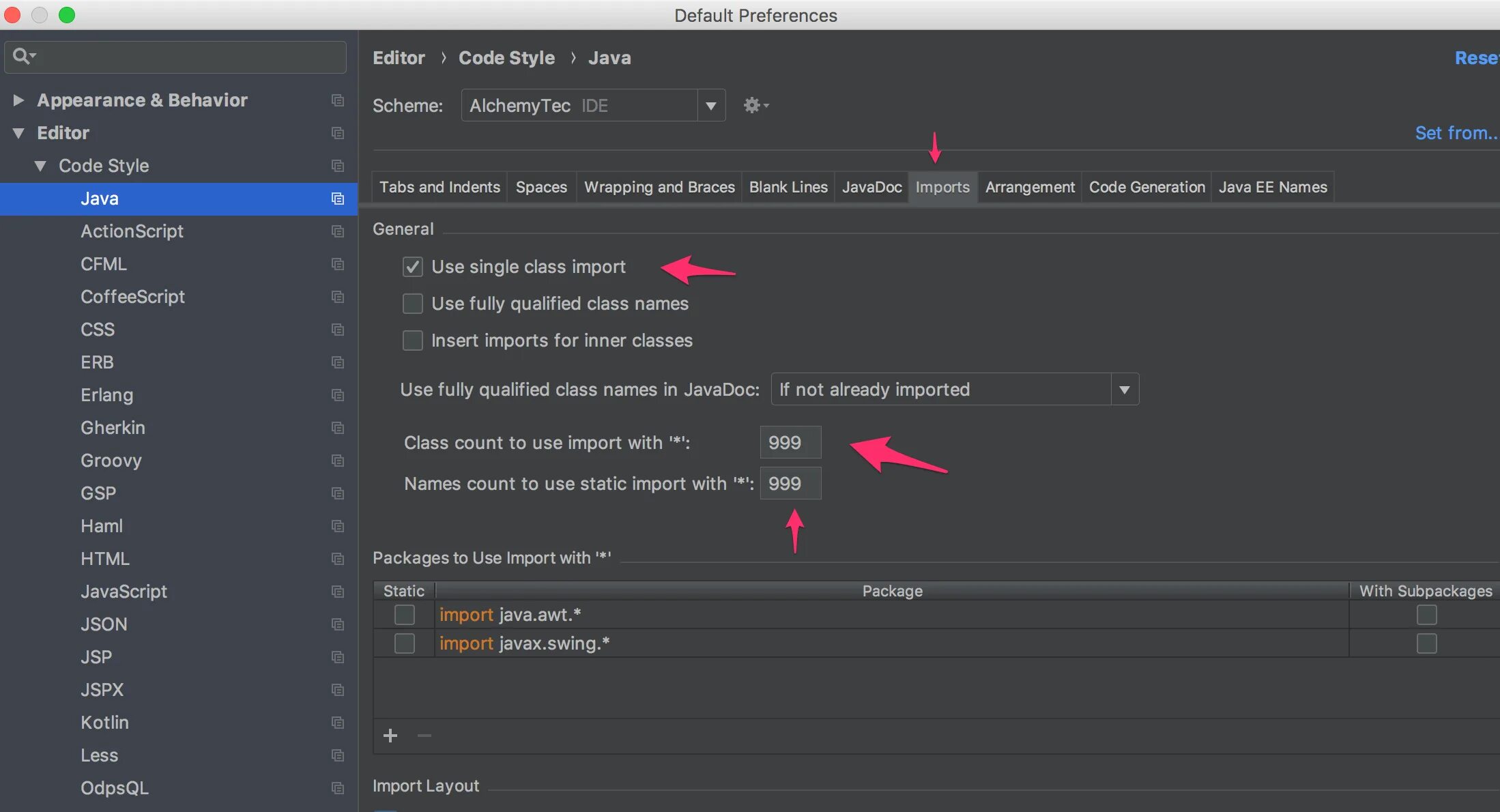Click the copy-settings icon beside Appearance & Behavior
The height and width of the screenshot is (812, 1500).
[337, 100]
